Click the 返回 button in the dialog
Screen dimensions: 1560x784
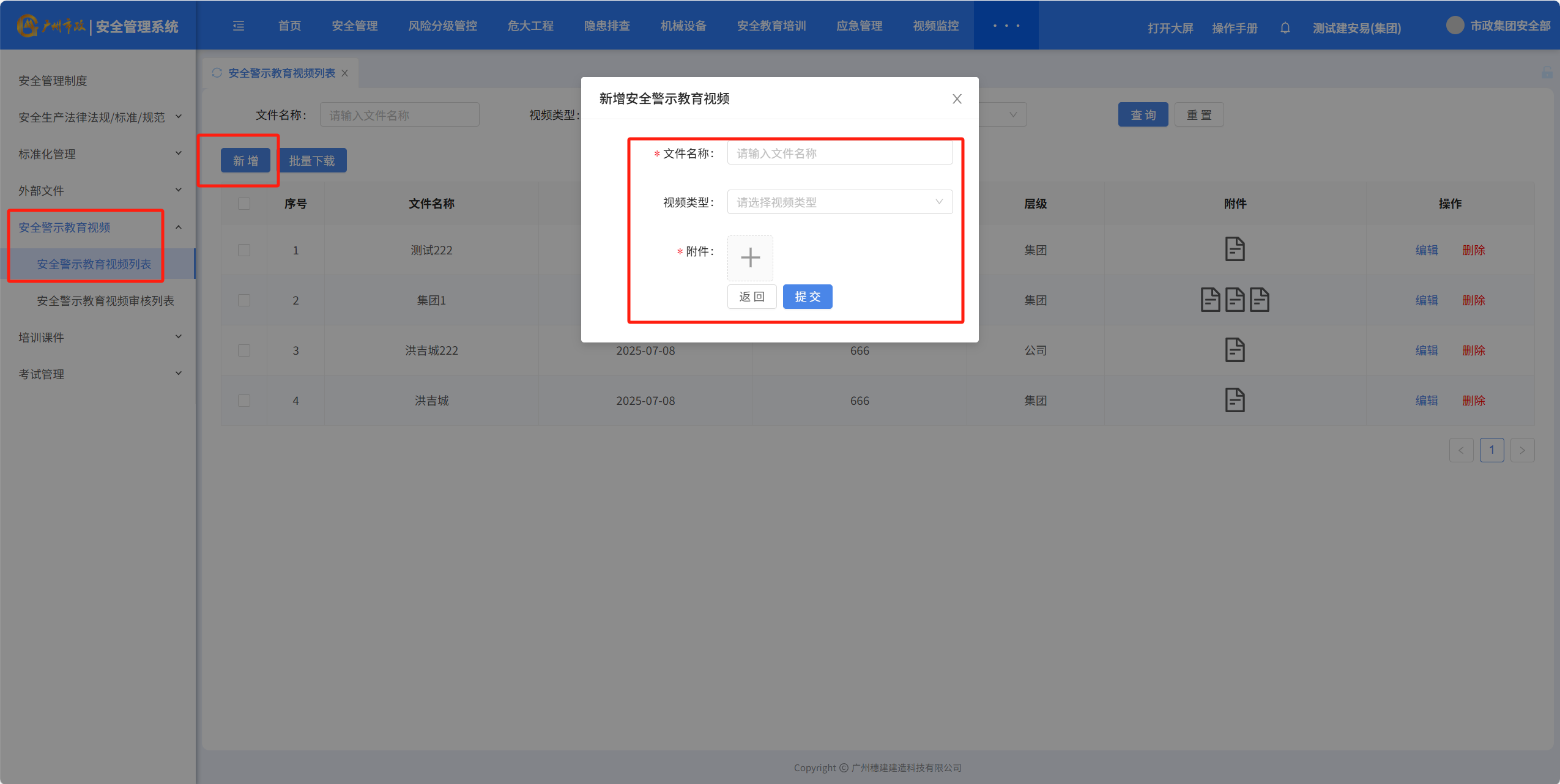(751, 297)
